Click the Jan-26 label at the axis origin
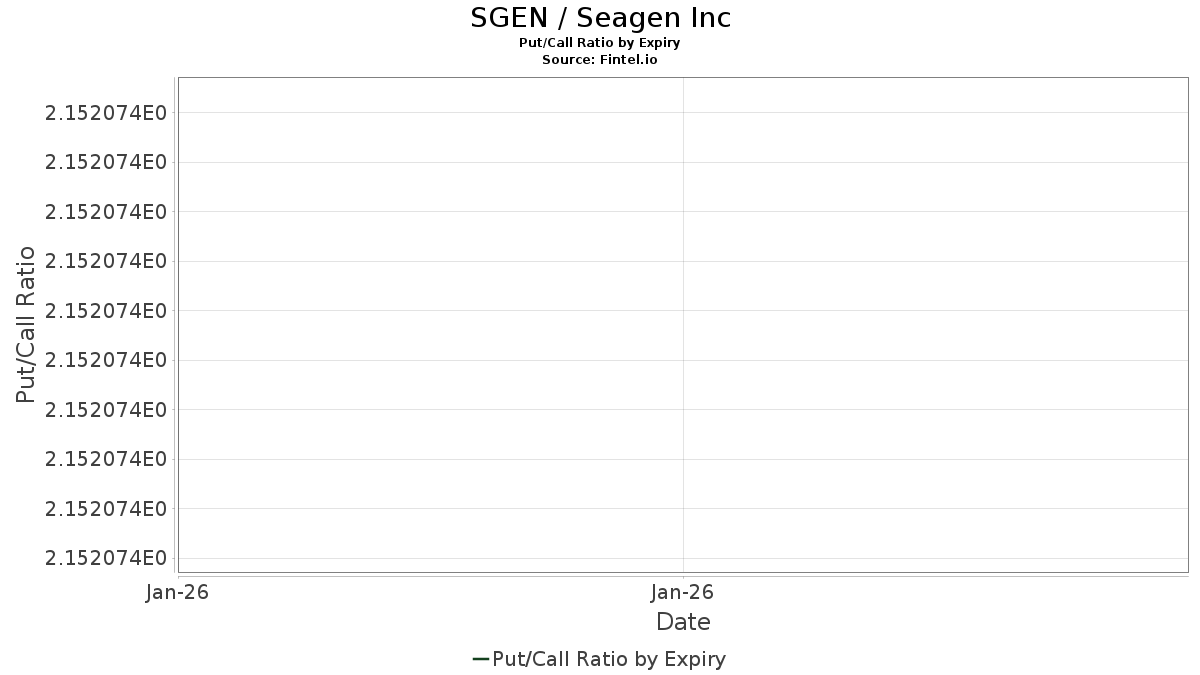Image resolution: width=1200 pixels, height=675 pixels. tap(177, 593)
